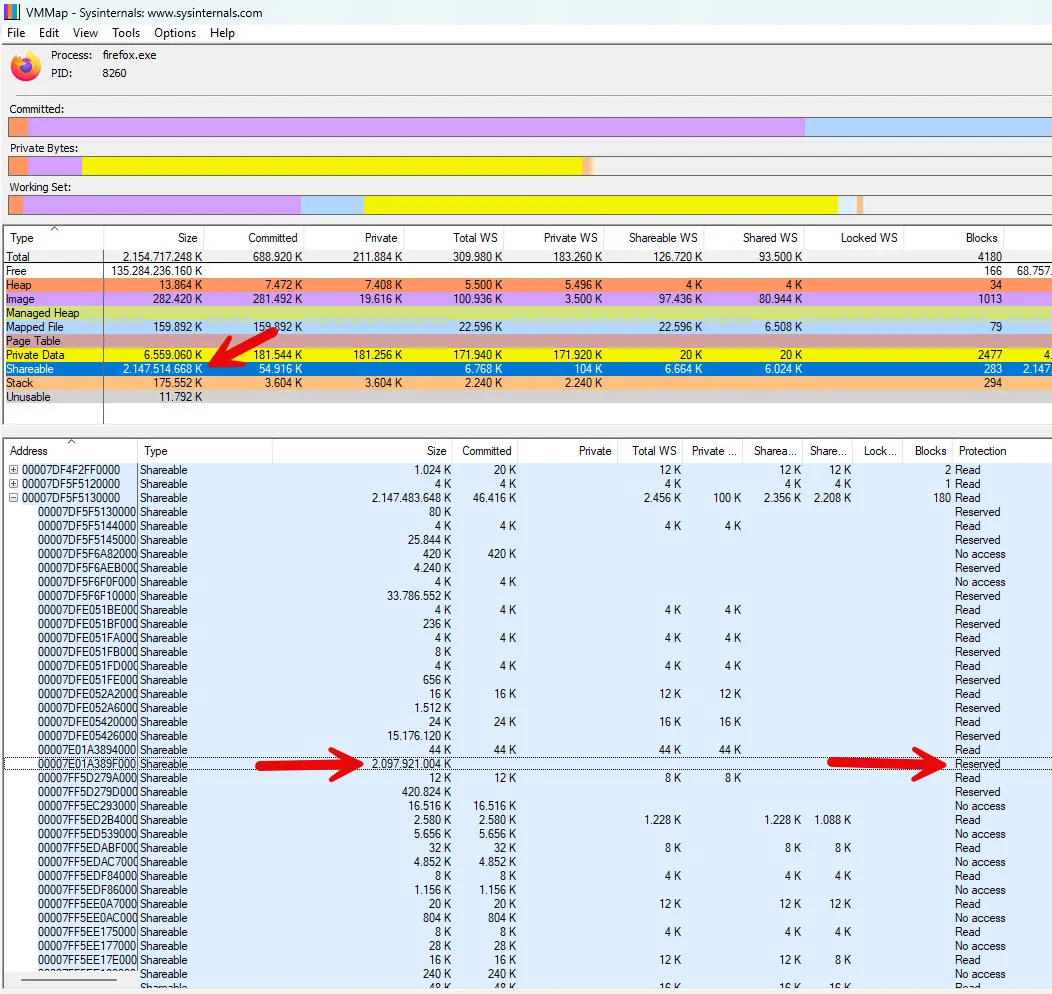
Task: Click the horizontal scrollbar of the details list
Action: (x=69, y=981)
